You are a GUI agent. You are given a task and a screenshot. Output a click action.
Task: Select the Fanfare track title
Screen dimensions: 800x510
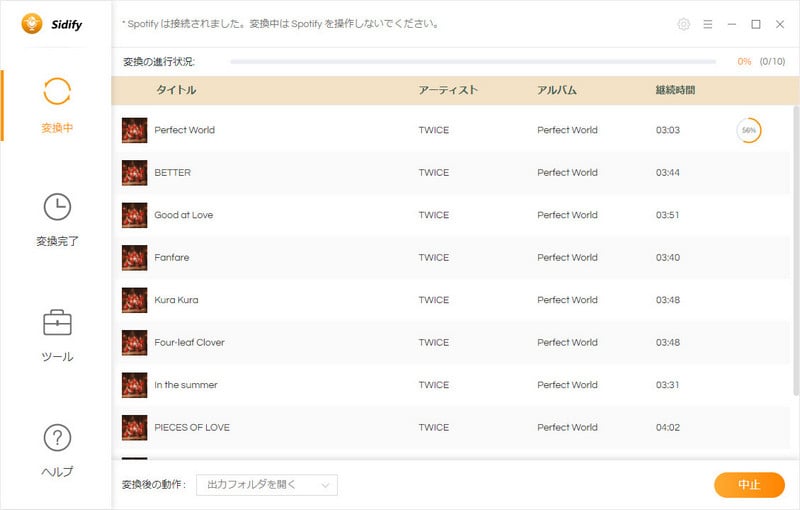coord(171,258)
